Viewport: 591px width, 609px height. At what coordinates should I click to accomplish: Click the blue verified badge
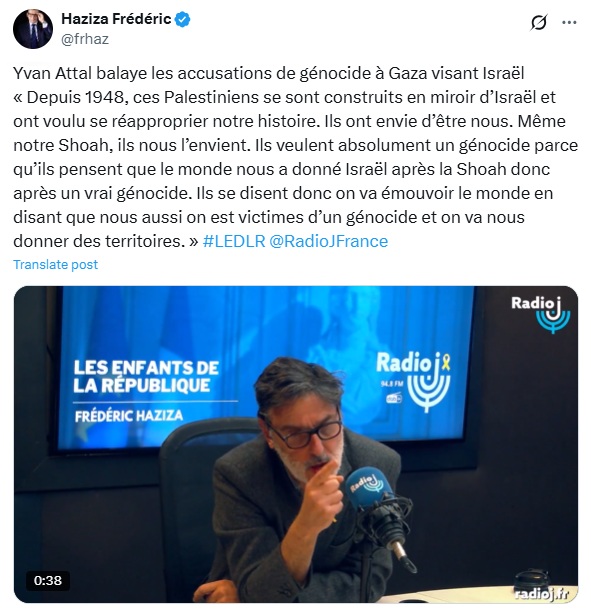tap(182, 19)
